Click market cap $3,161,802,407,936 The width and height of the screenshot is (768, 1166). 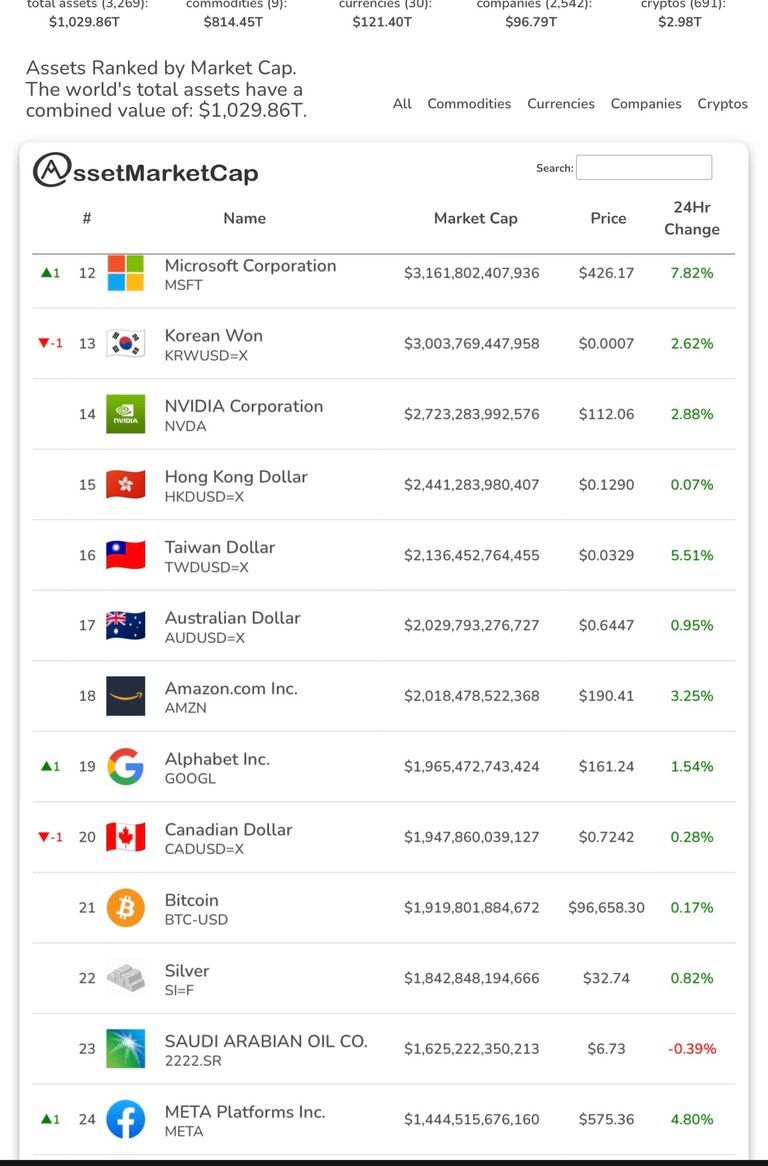(471, 273)
